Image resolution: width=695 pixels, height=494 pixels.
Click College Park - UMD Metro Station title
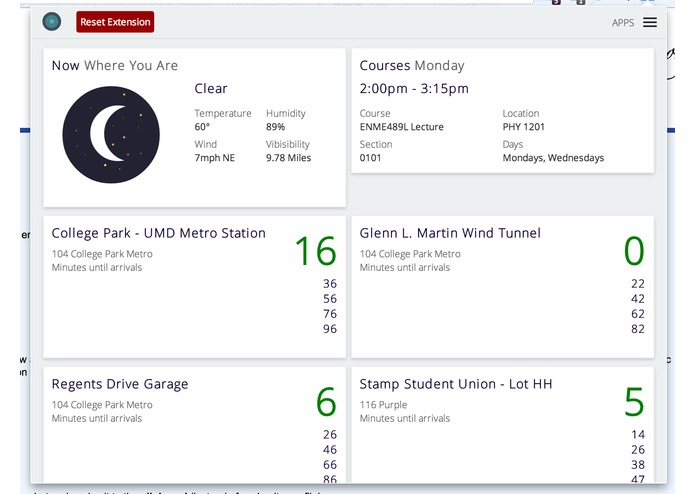tap(159, 233)
